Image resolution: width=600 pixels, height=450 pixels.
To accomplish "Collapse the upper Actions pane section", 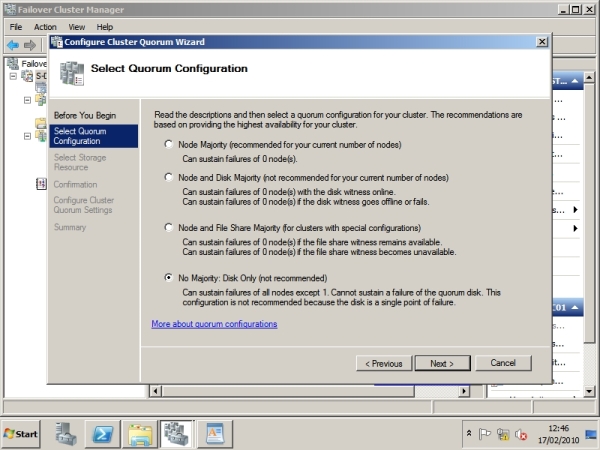I will [575, 81].
